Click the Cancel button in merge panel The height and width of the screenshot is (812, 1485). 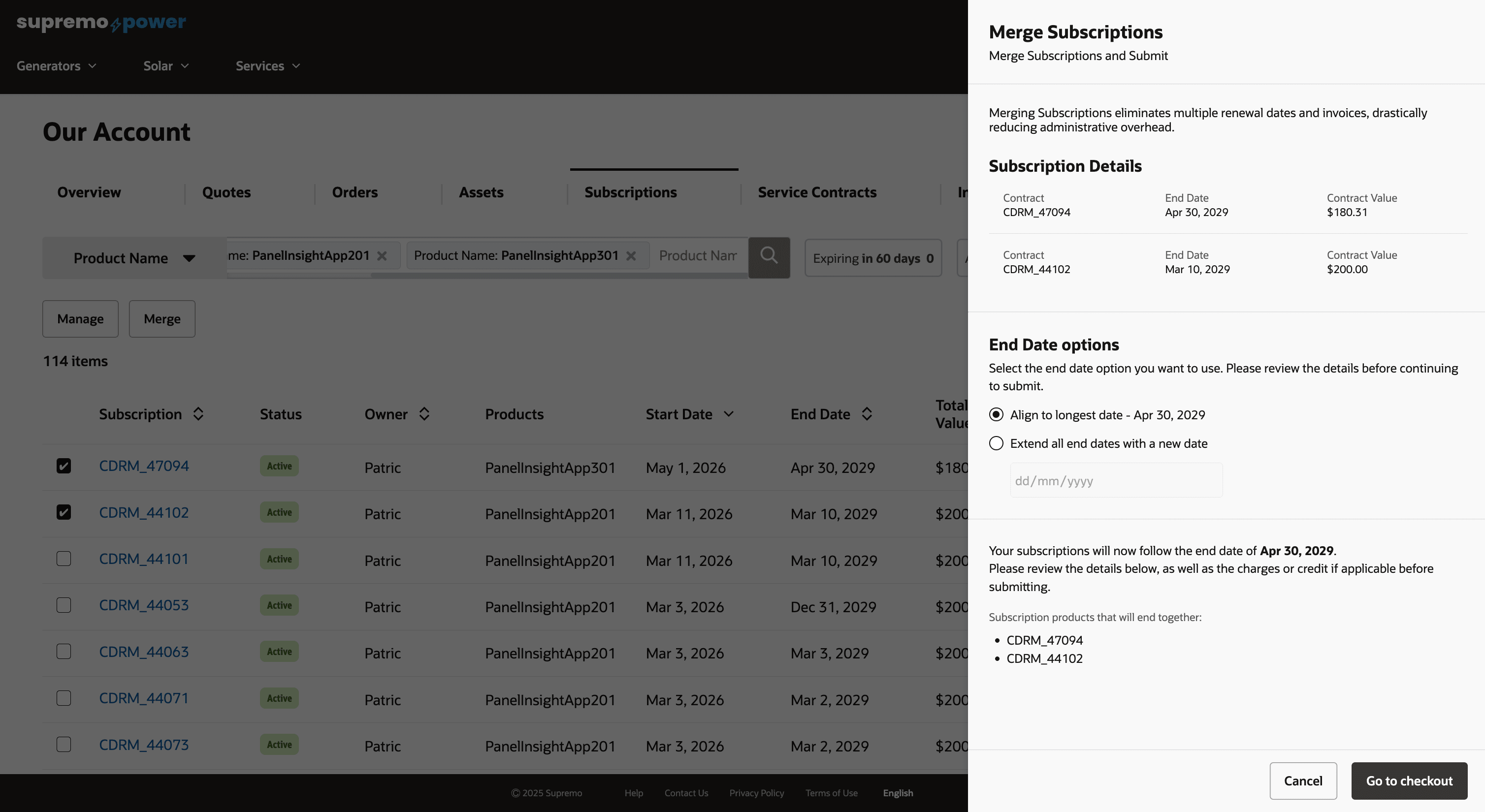[1303, 781]
